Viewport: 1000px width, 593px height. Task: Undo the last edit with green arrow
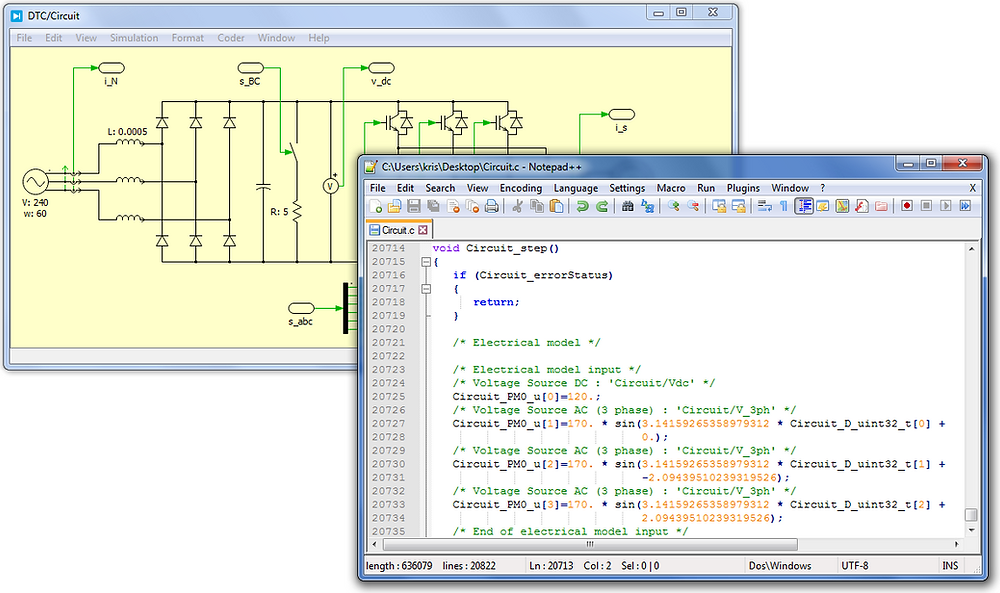click(x=582, y=206)
